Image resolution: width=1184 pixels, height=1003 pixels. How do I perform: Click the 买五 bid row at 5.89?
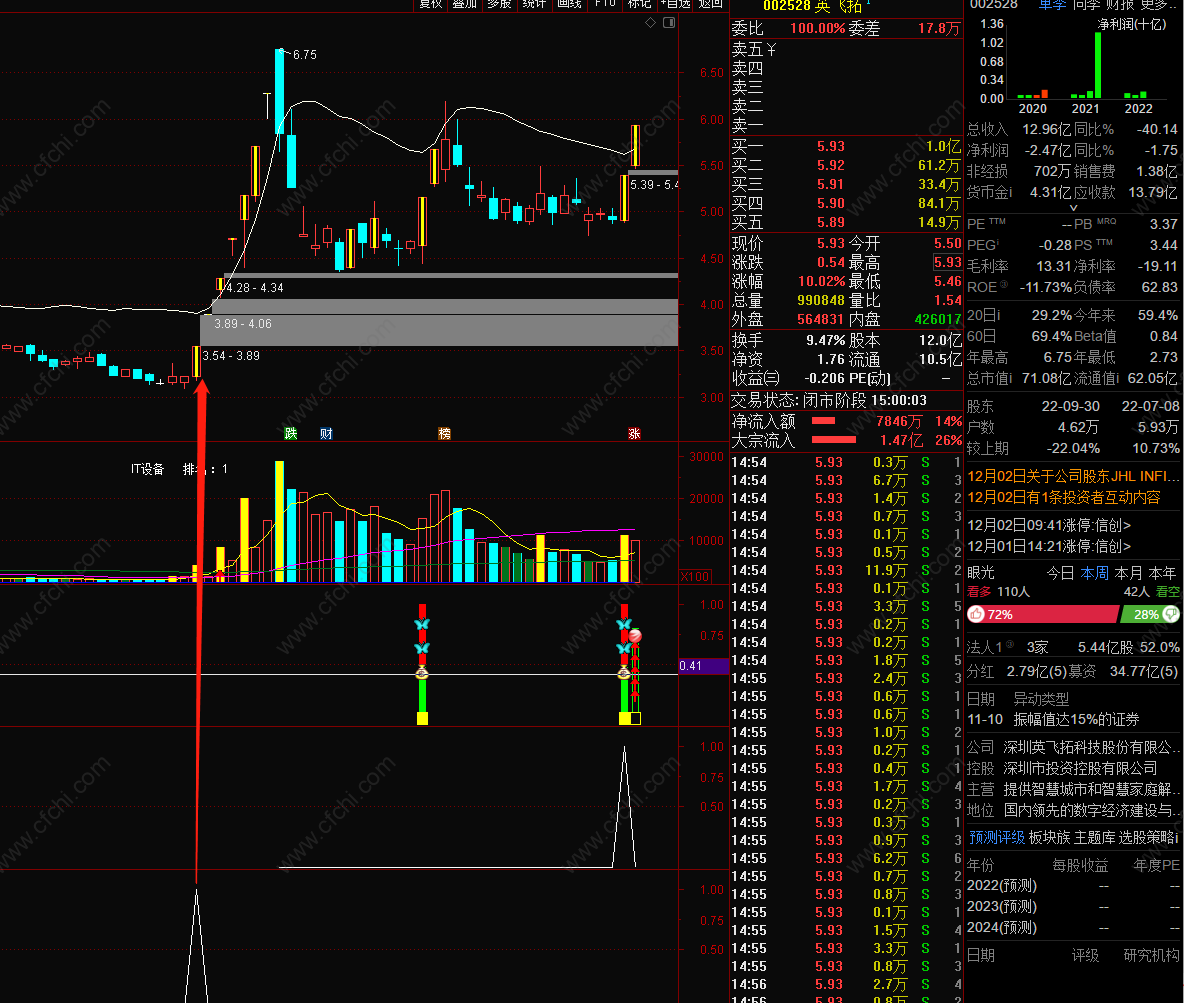[846, 223]
